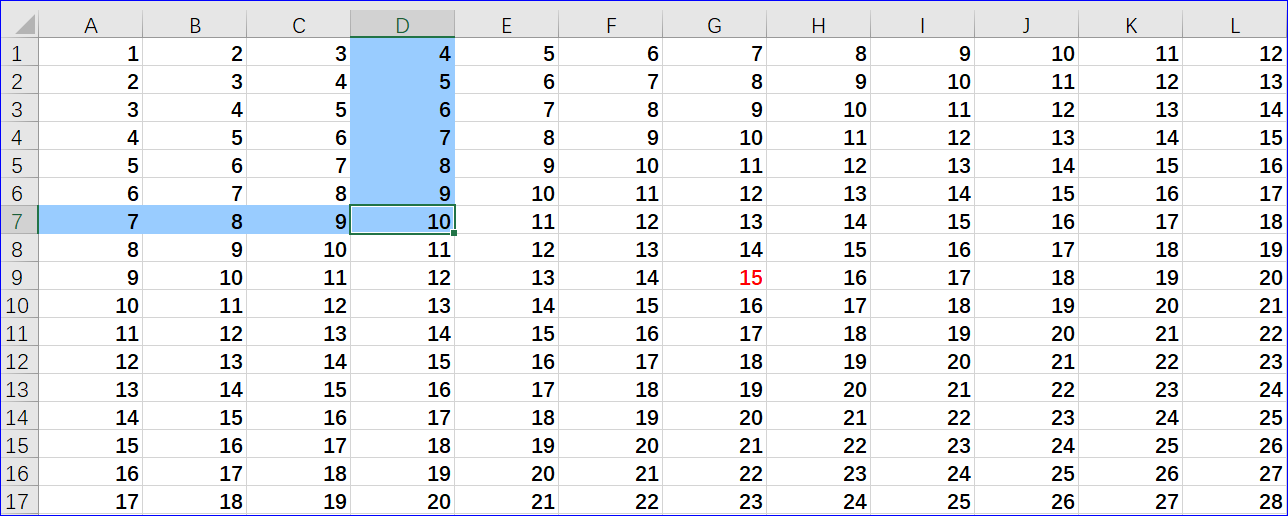Select cell K12 containing 22
This screenshot has width=1288, height=516.
click(1131, 361)
